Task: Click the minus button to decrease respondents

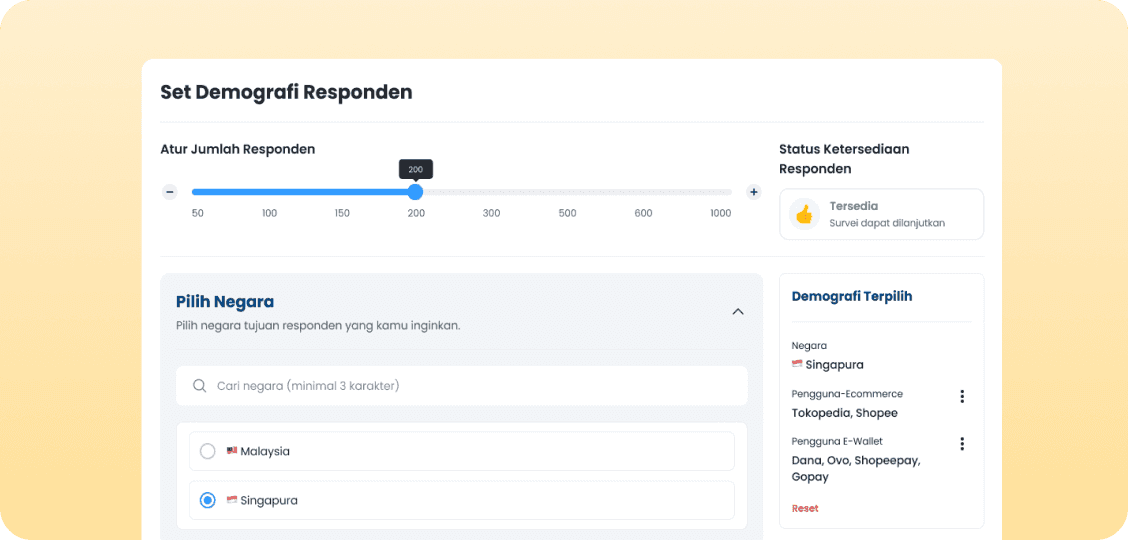Action: (x=170, y=192)
